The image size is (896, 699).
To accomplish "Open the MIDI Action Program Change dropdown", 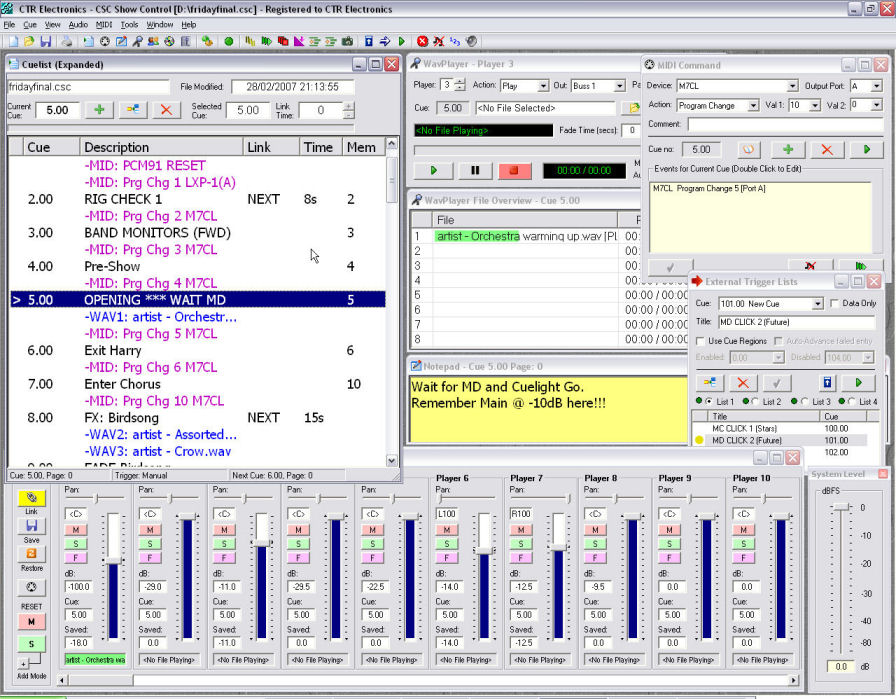I will point(753,105).
